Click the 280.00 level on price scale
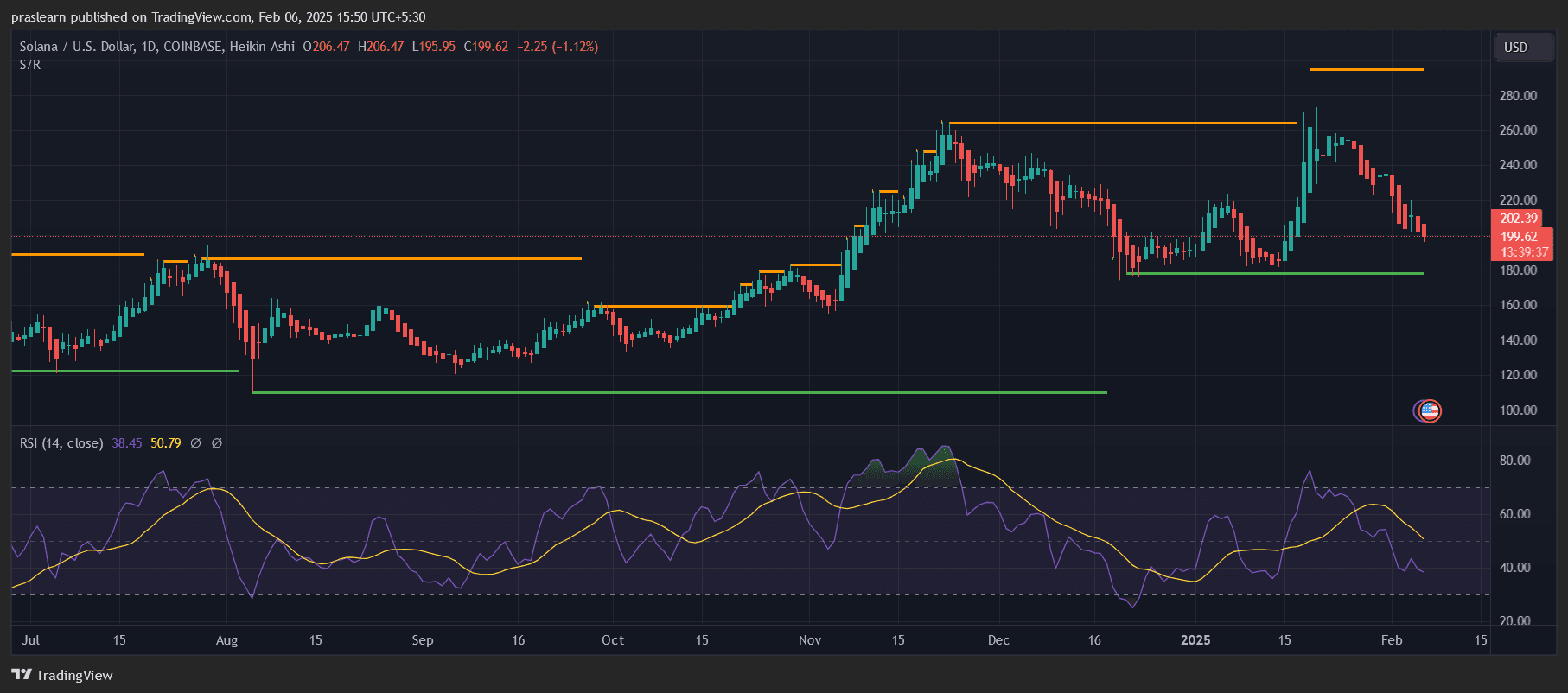The image size is (1568, 693). (x=1518, y=96)
